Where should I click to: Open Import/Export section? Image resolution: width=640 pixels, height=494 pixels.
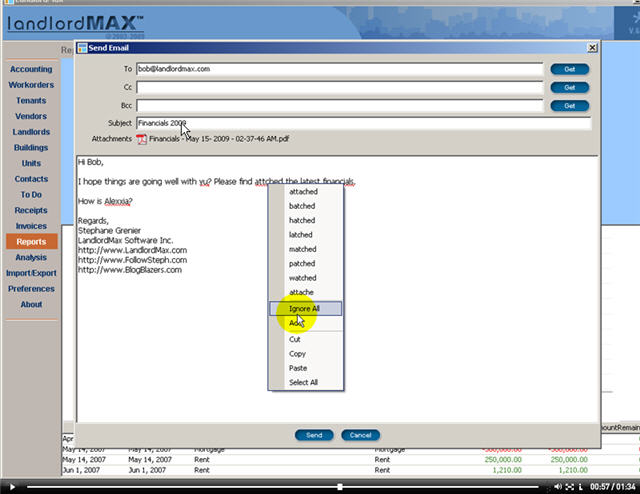pos(31,273)
